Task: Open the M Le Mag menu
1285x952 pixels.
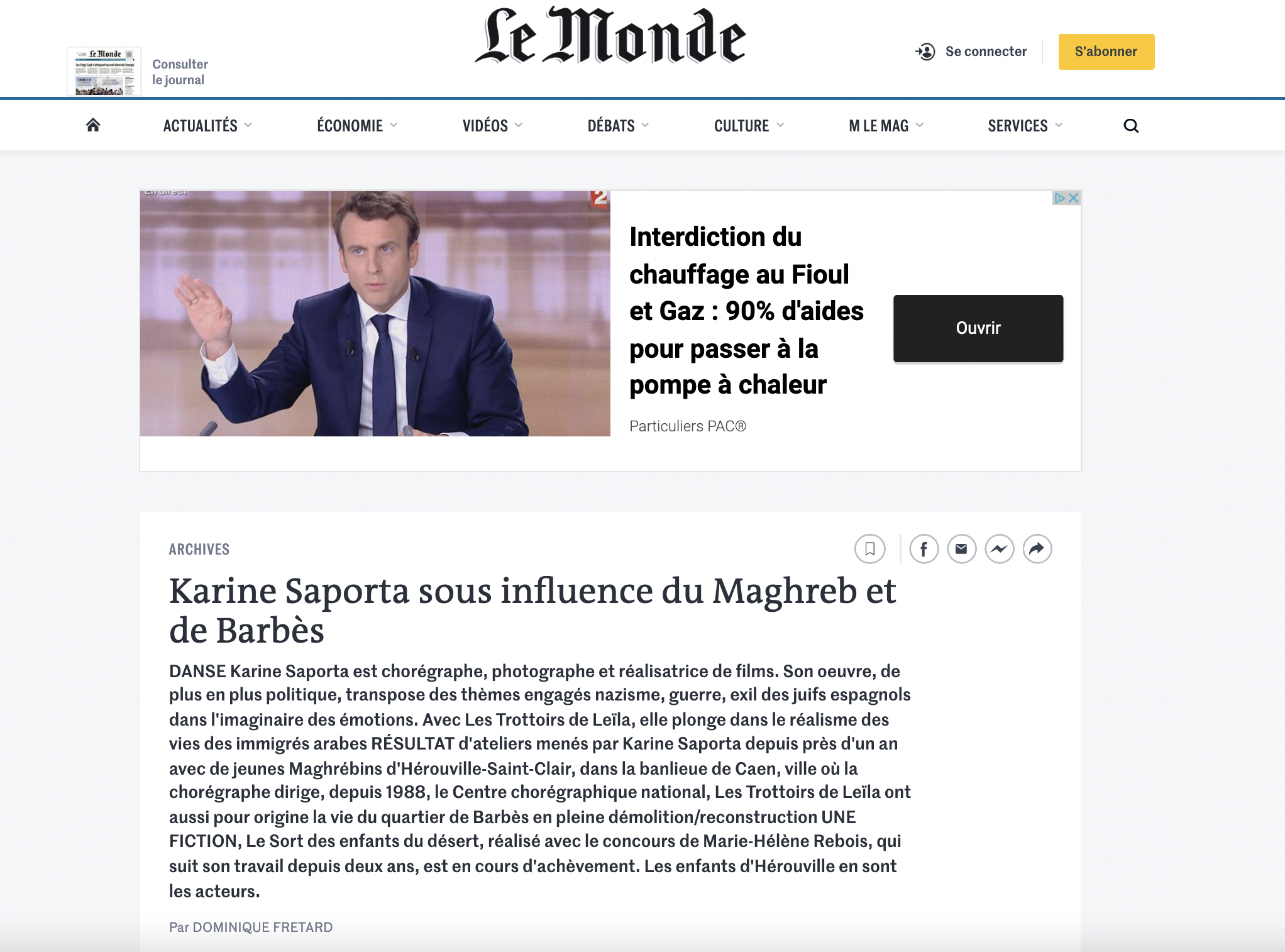Action: pos(886,126)
